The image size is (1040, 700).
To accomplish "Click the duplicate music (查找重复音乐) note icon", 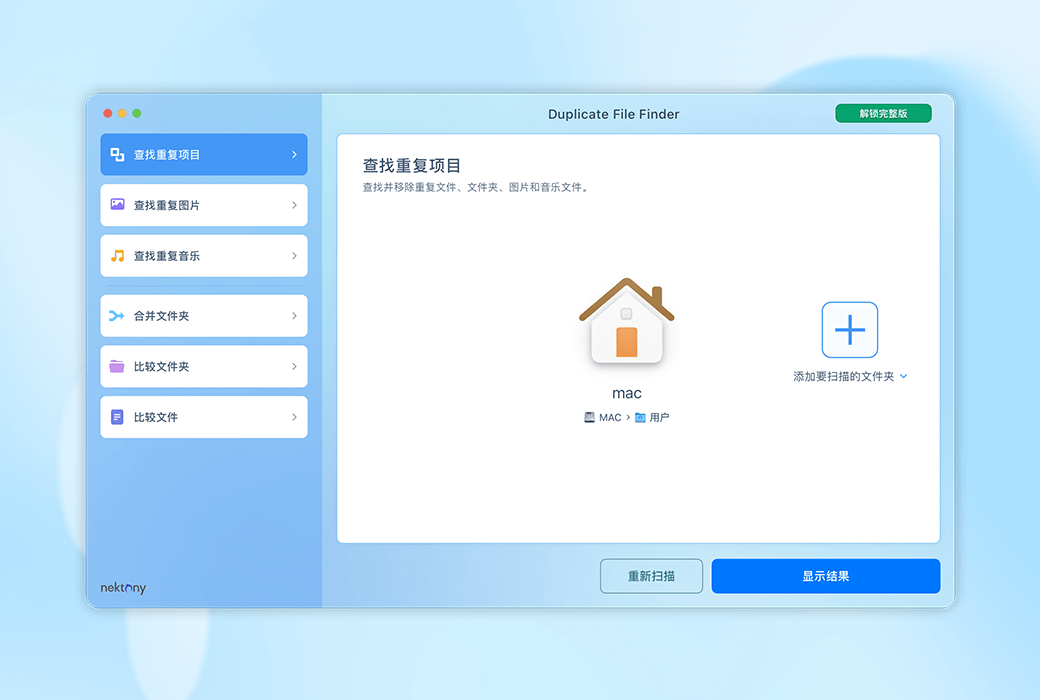I will [117, 255].
